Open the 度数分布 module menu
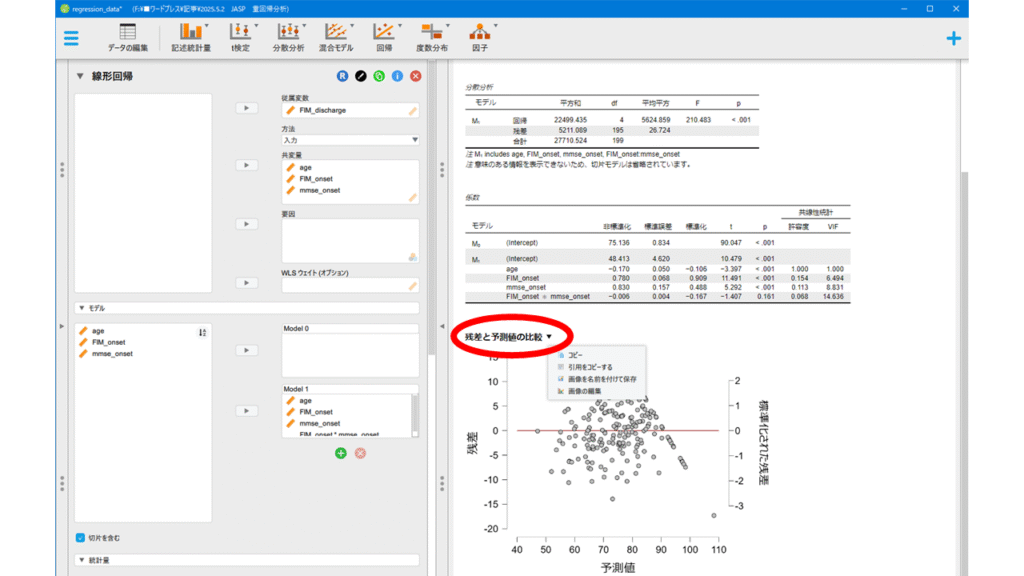 coord(432,38)
